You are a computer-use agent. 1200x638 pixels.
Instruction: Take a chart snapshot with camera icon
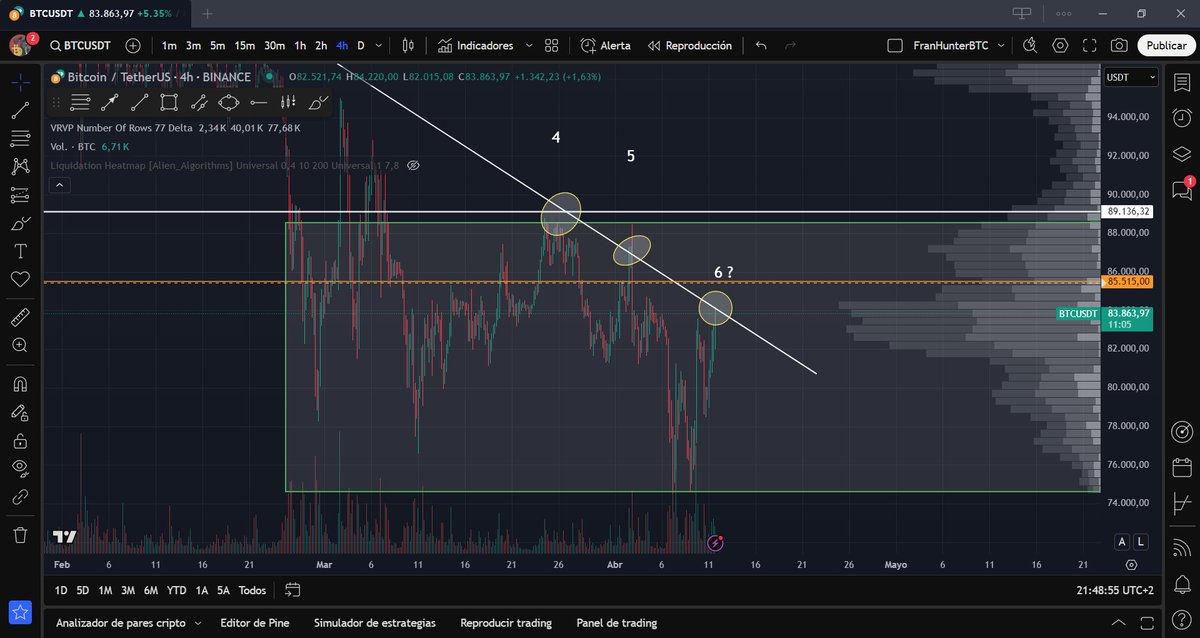(1119, 46)
